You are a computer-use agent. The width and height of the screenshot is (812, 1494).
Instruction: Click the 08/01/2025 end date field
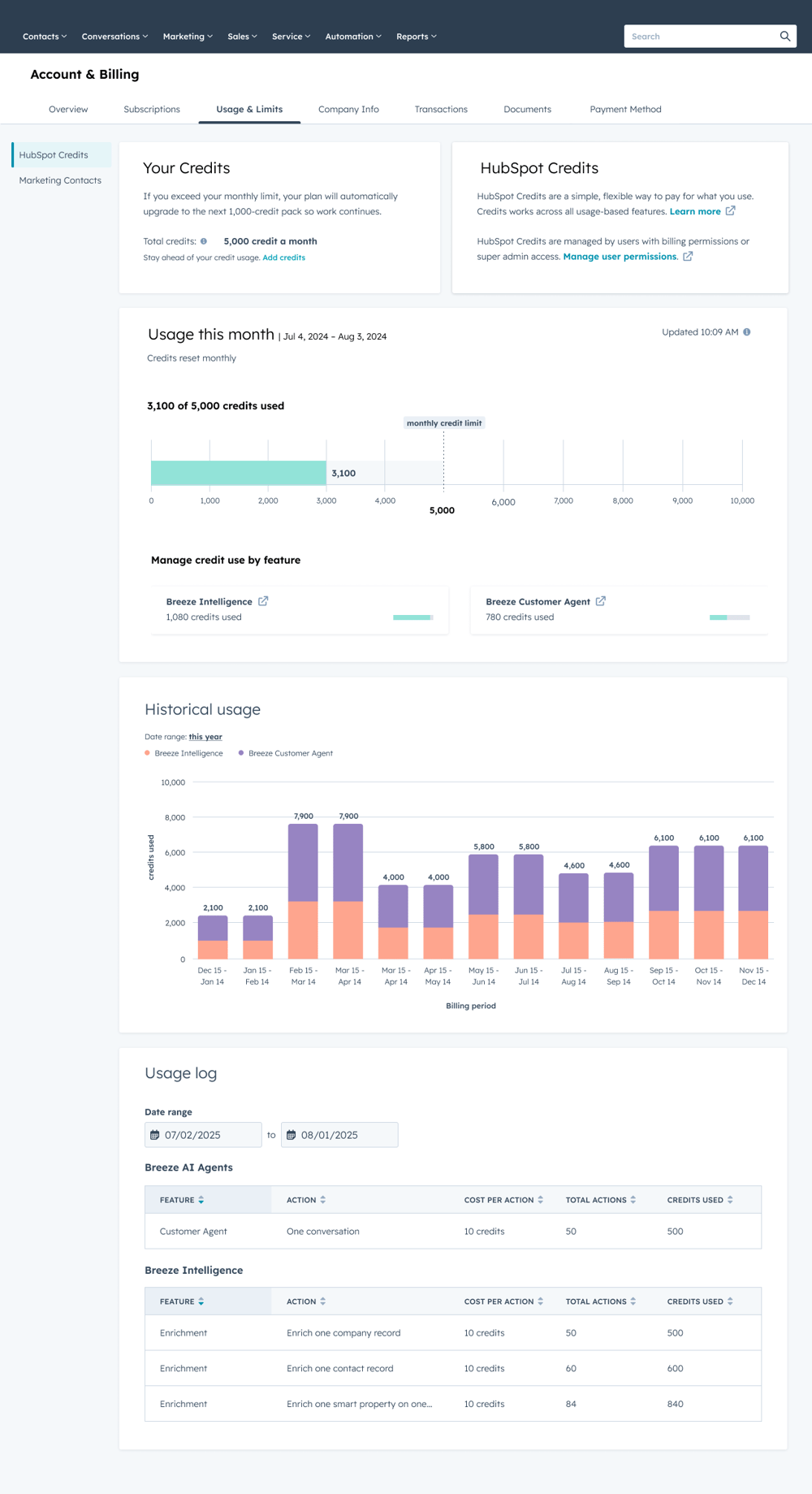click(x=339, y=1135)
